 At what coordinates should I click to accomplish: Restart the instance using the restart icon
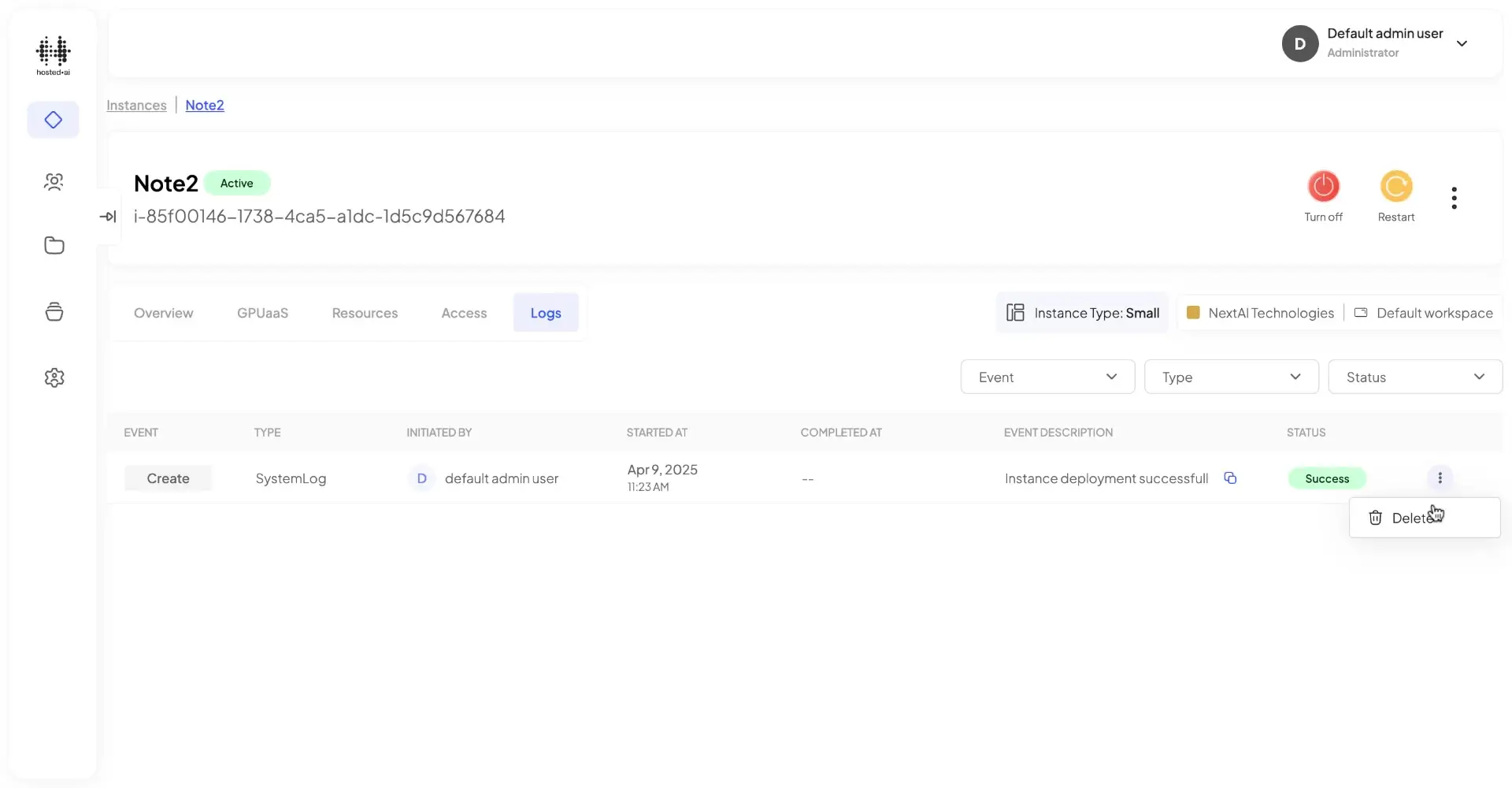pos(1395,187)
